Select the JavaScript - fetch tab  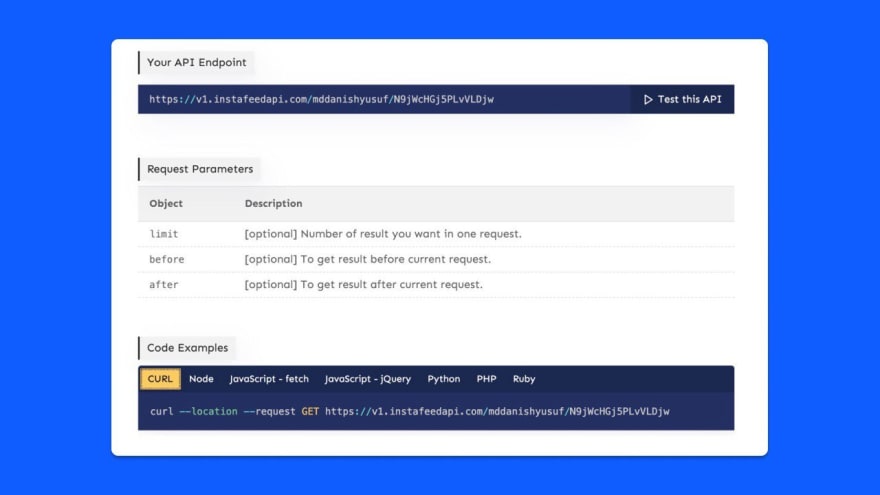(x=269, y=379)
